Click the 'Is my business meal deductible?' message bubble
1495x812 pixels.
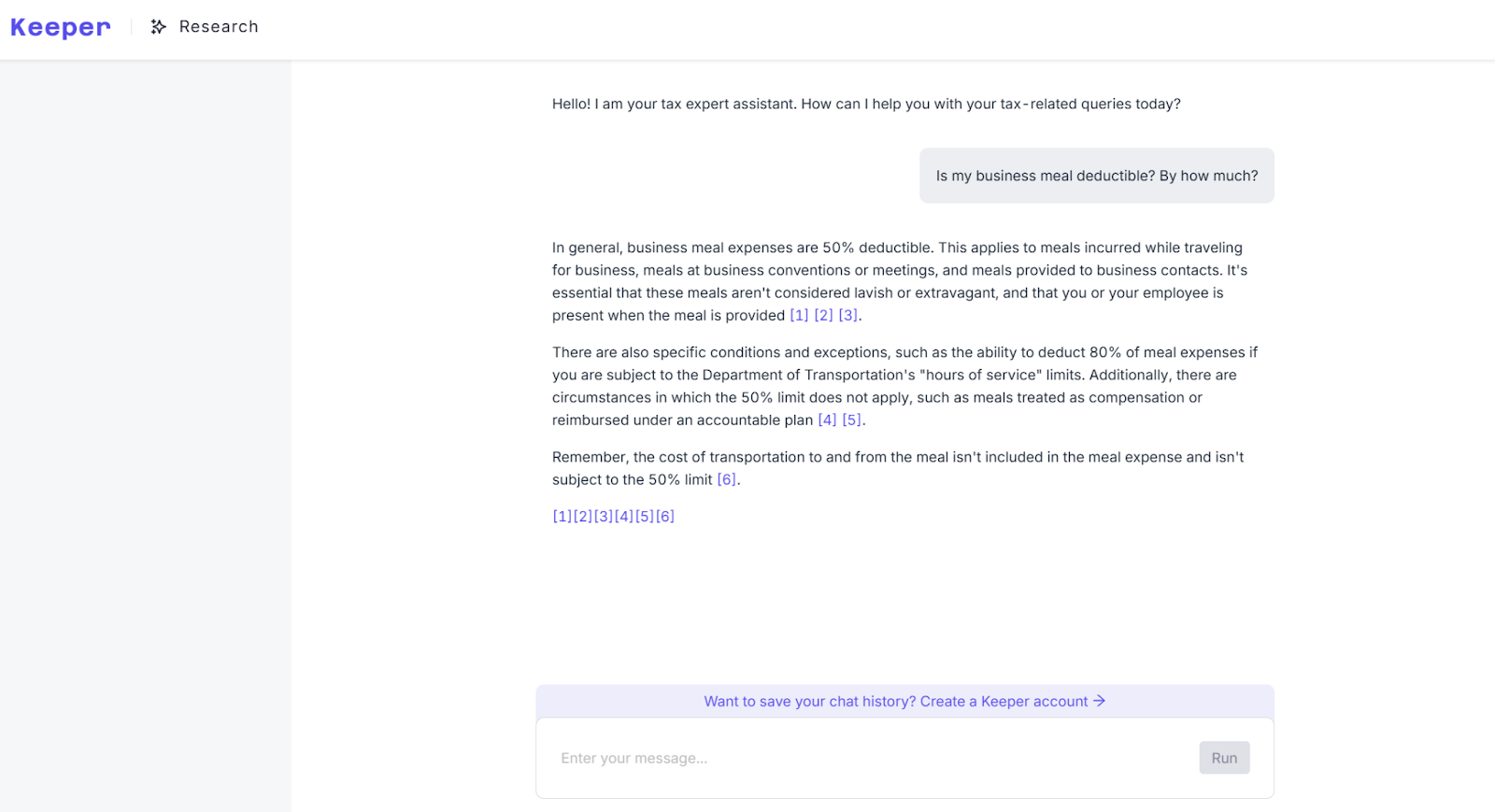coord(1096,176)
